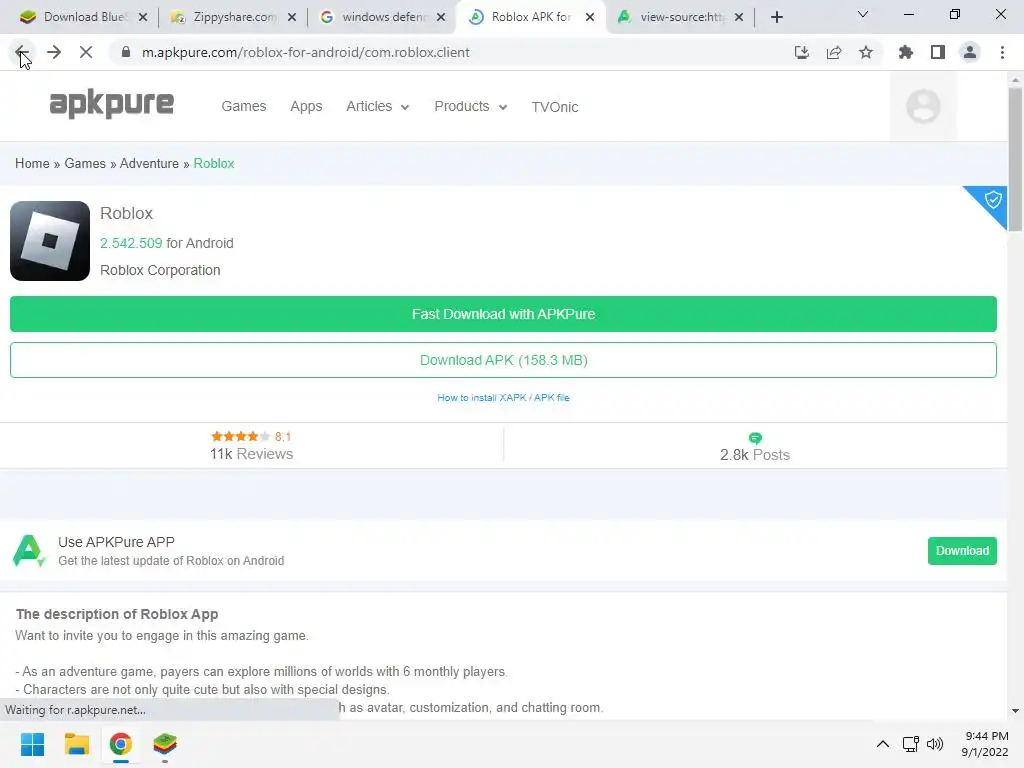Click the address bar URL
Screen dimensions: 1024x768
pyautogui.click(x=306, y=52)
